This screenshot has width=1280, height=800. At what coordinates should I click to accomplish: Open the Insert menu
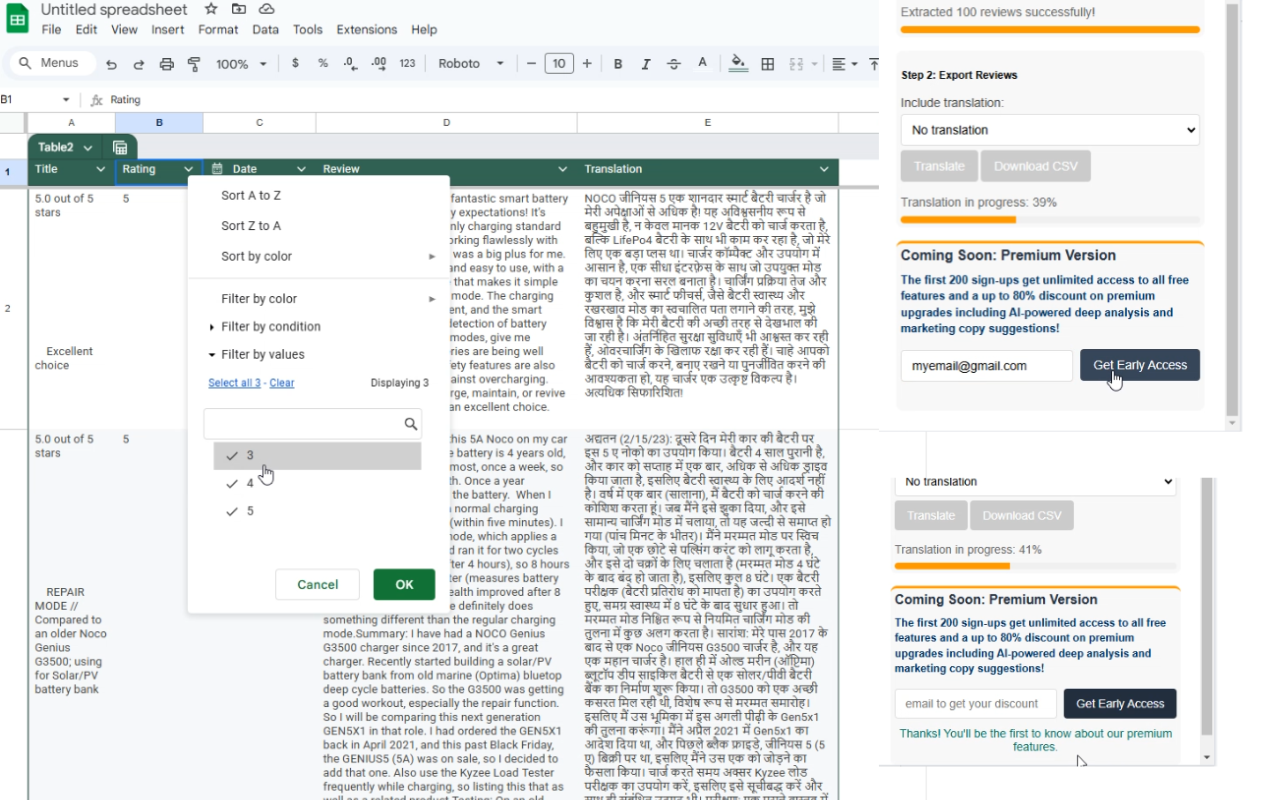click(x=168, y=30)
